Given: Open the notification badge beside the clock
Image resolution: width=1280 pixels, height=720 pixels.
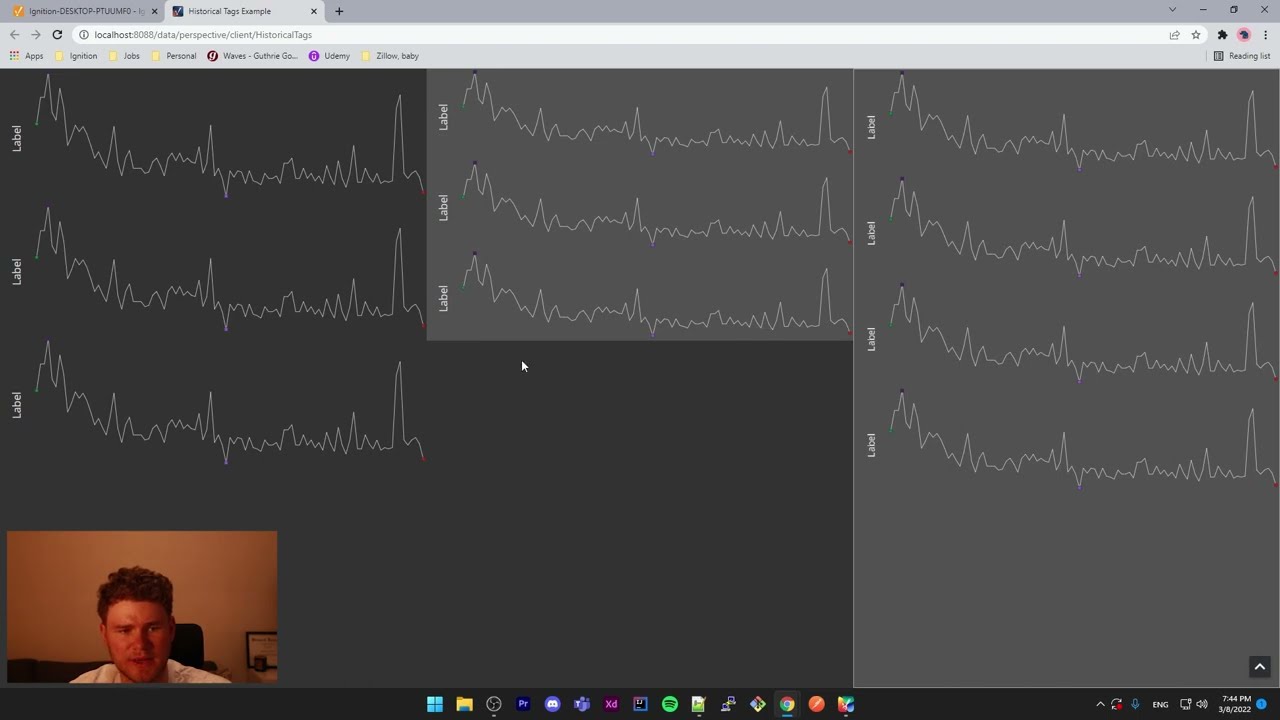Looking at the screenshot, I should [x=1262, y=704].
